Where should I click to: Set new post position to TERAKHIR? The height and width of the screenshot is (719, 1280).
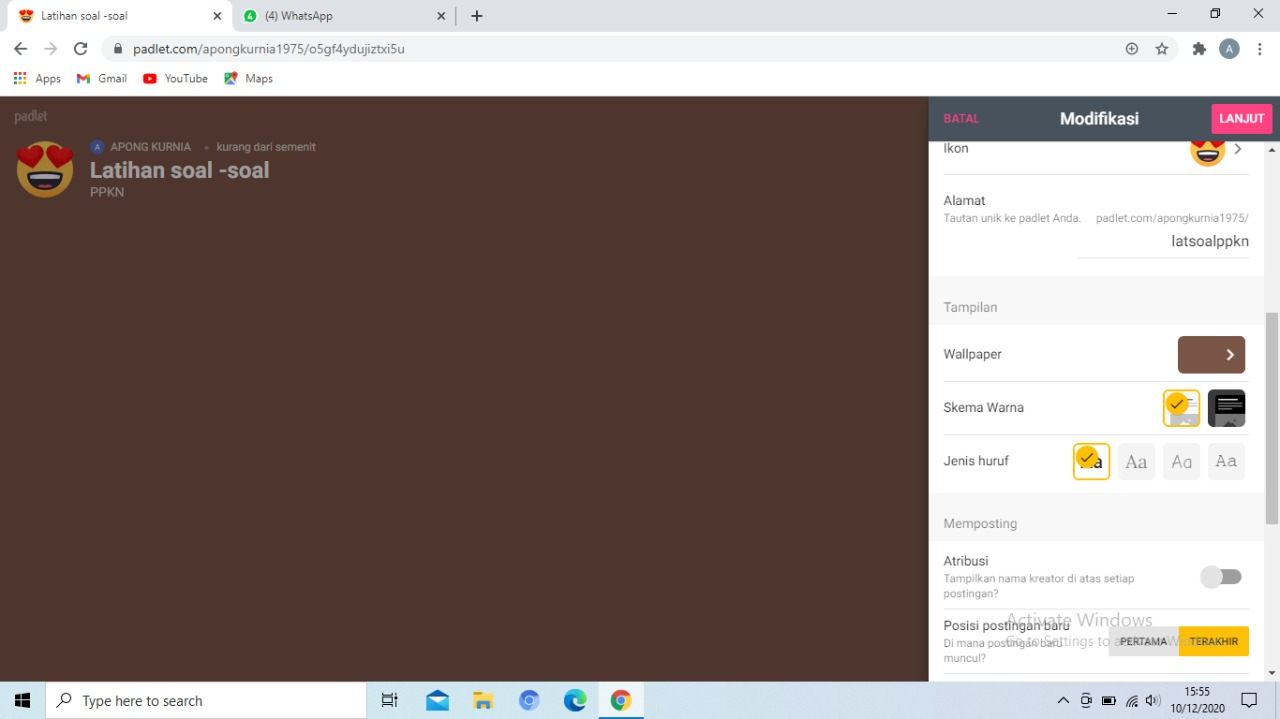(x=1213, y=642)
